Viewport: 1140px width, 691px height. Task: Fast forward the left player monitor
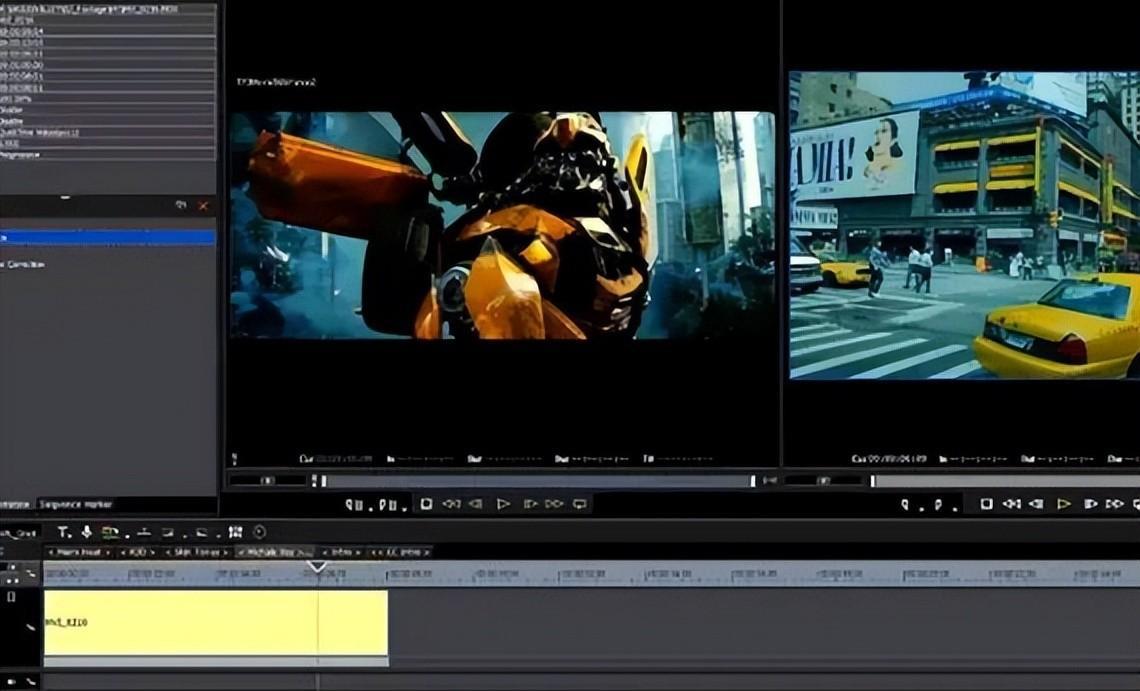click(x=554, y=503)
